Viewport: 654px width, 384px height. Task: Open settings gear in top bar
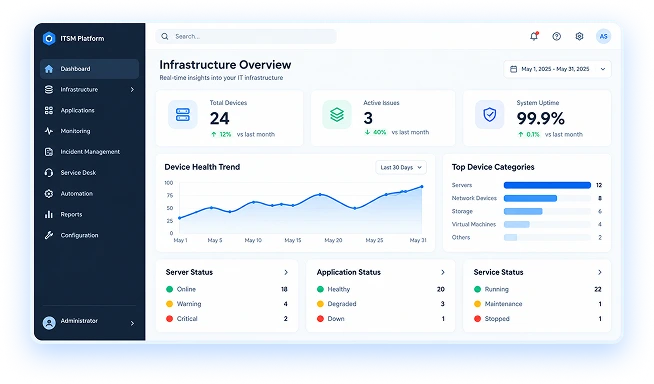(579, 36)
